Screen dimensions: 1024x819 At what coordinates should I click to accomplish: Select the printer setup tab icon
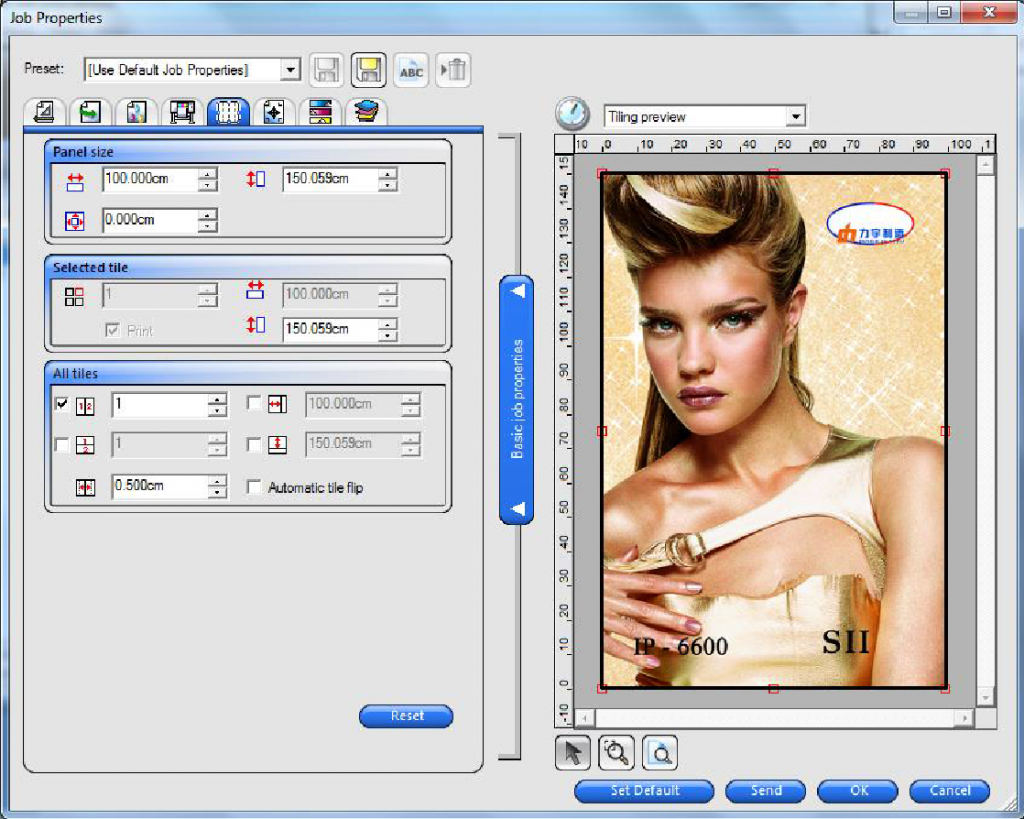tap(181, 113)
